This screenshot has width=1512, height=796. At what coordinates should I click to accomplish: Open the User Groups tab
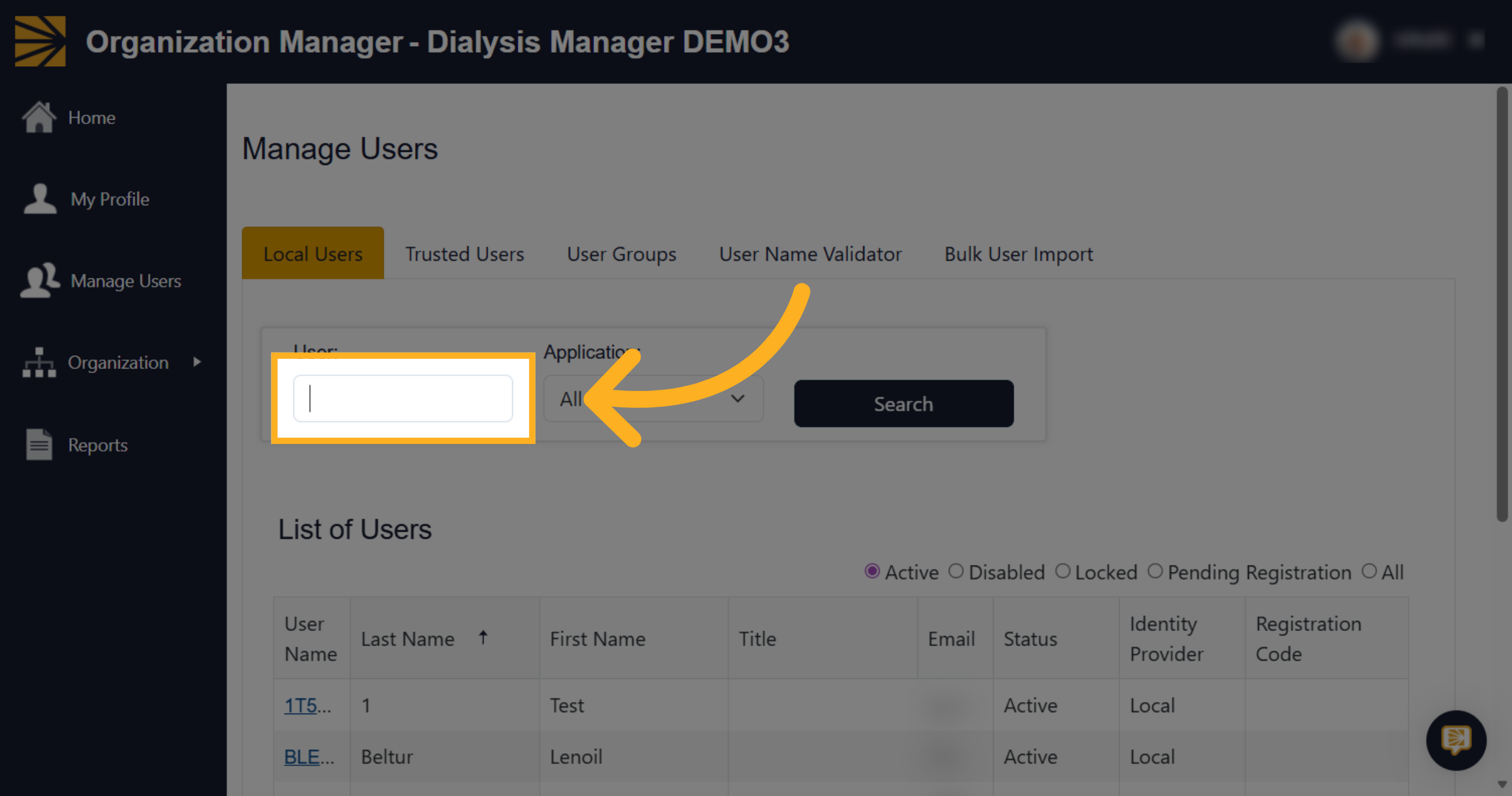tap(621, 253)
